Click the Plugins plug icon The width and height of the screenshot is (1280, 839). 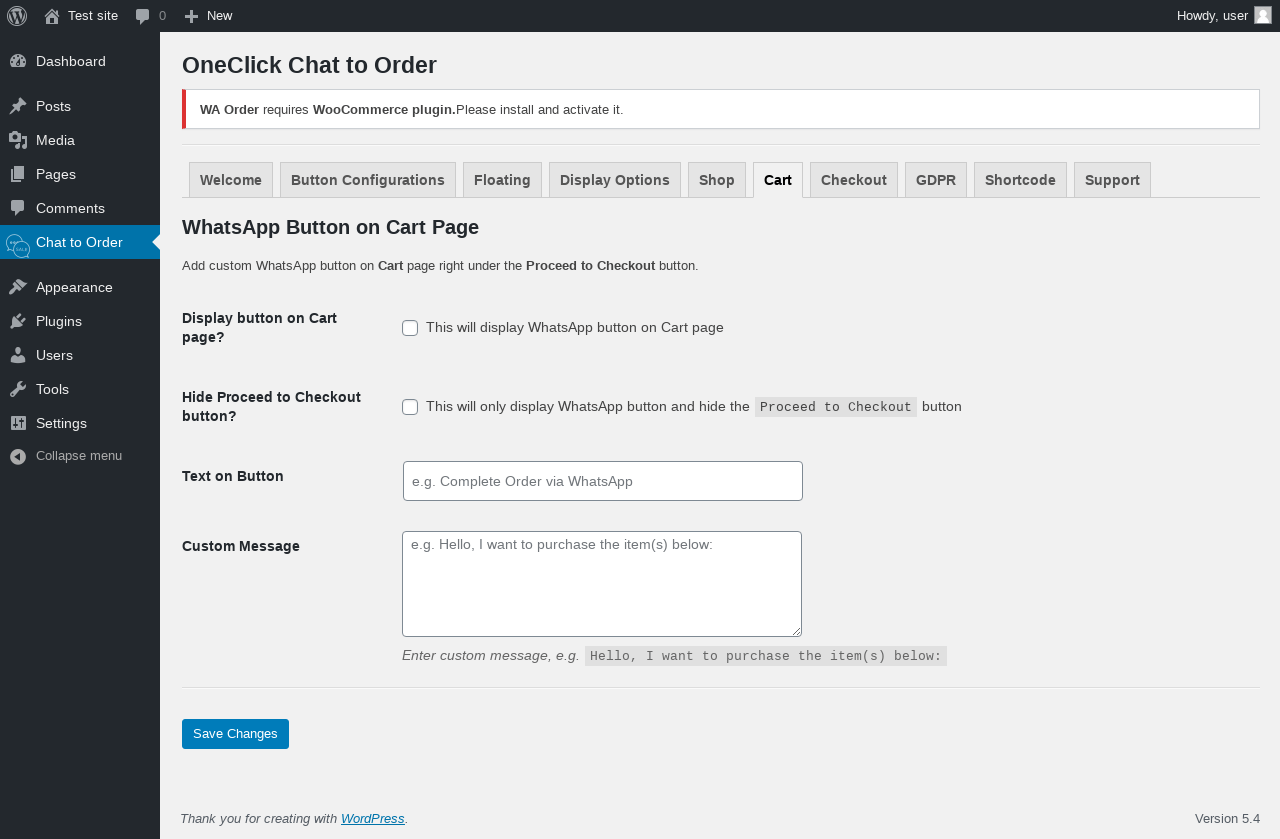18,321
